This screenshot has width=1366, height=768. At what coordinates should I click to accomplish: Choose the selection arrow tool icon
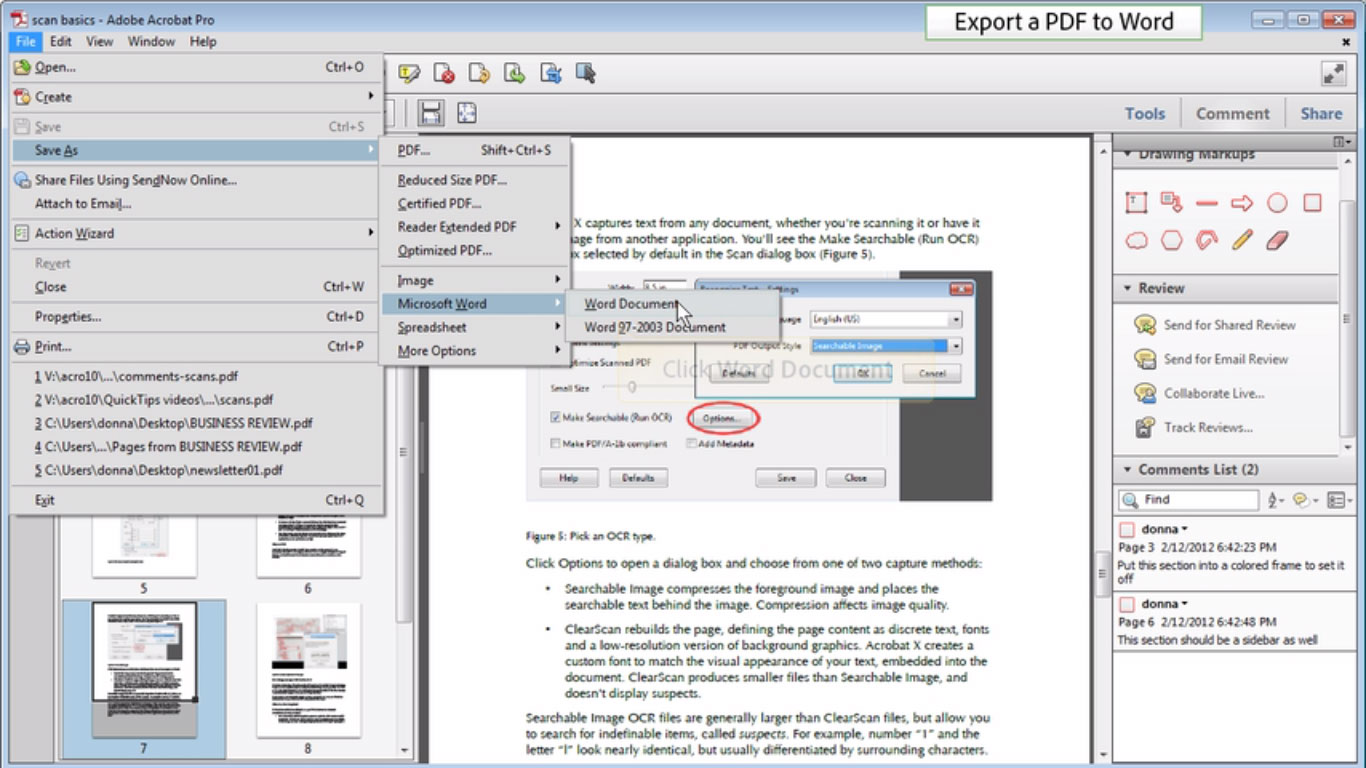click(x=586, y=73)
